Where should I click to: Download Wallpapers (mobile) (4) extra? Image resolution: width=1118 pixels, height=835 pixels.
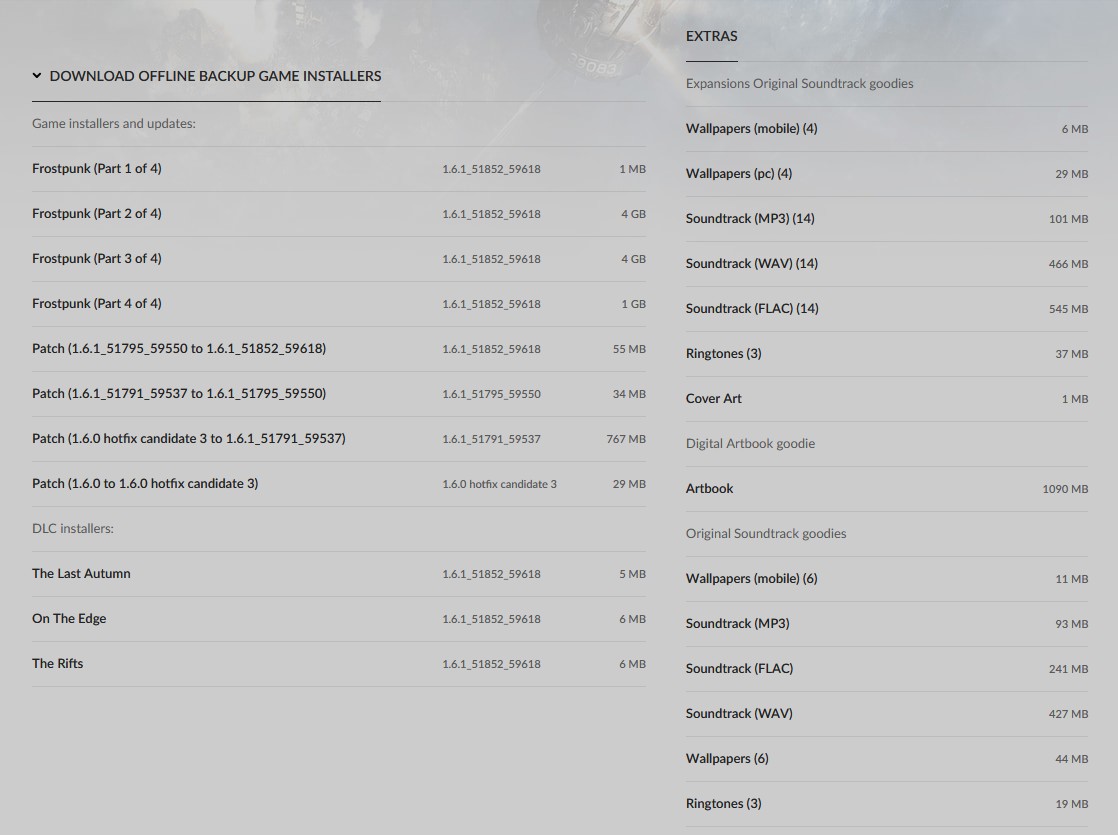point(887,129)
